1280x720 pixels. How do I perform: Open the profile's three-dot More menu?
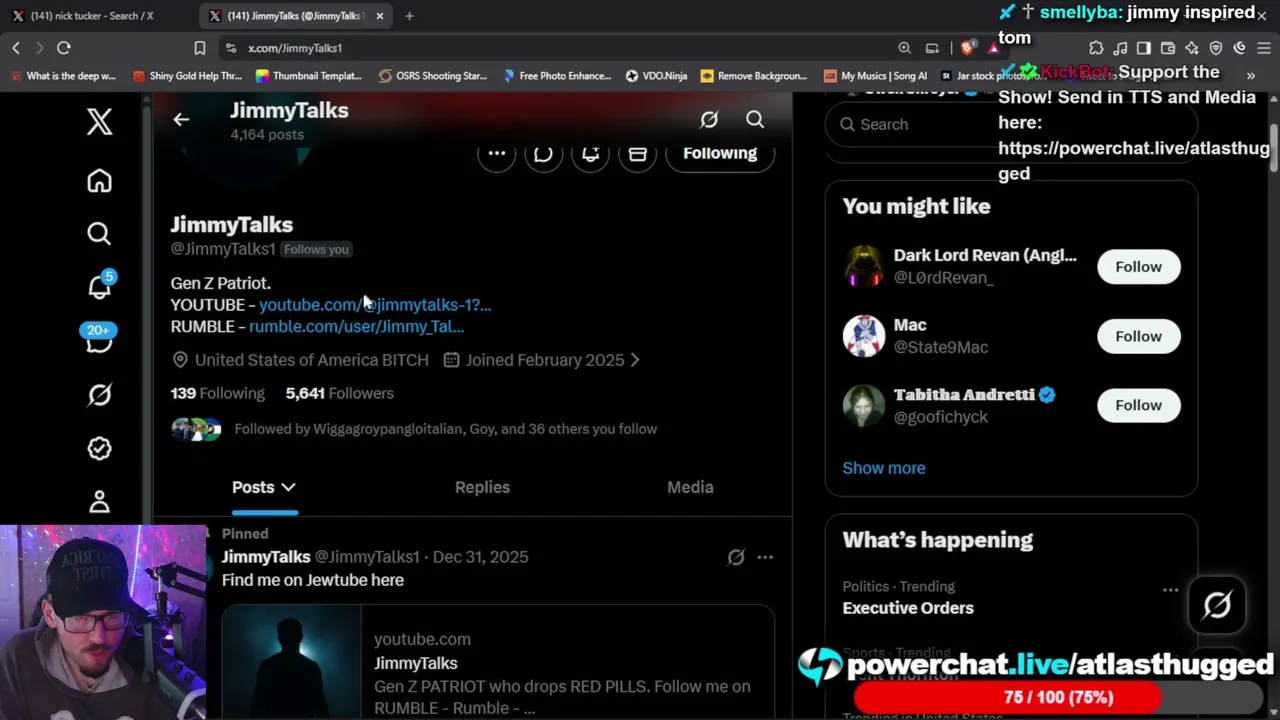[x=497, y=153]
